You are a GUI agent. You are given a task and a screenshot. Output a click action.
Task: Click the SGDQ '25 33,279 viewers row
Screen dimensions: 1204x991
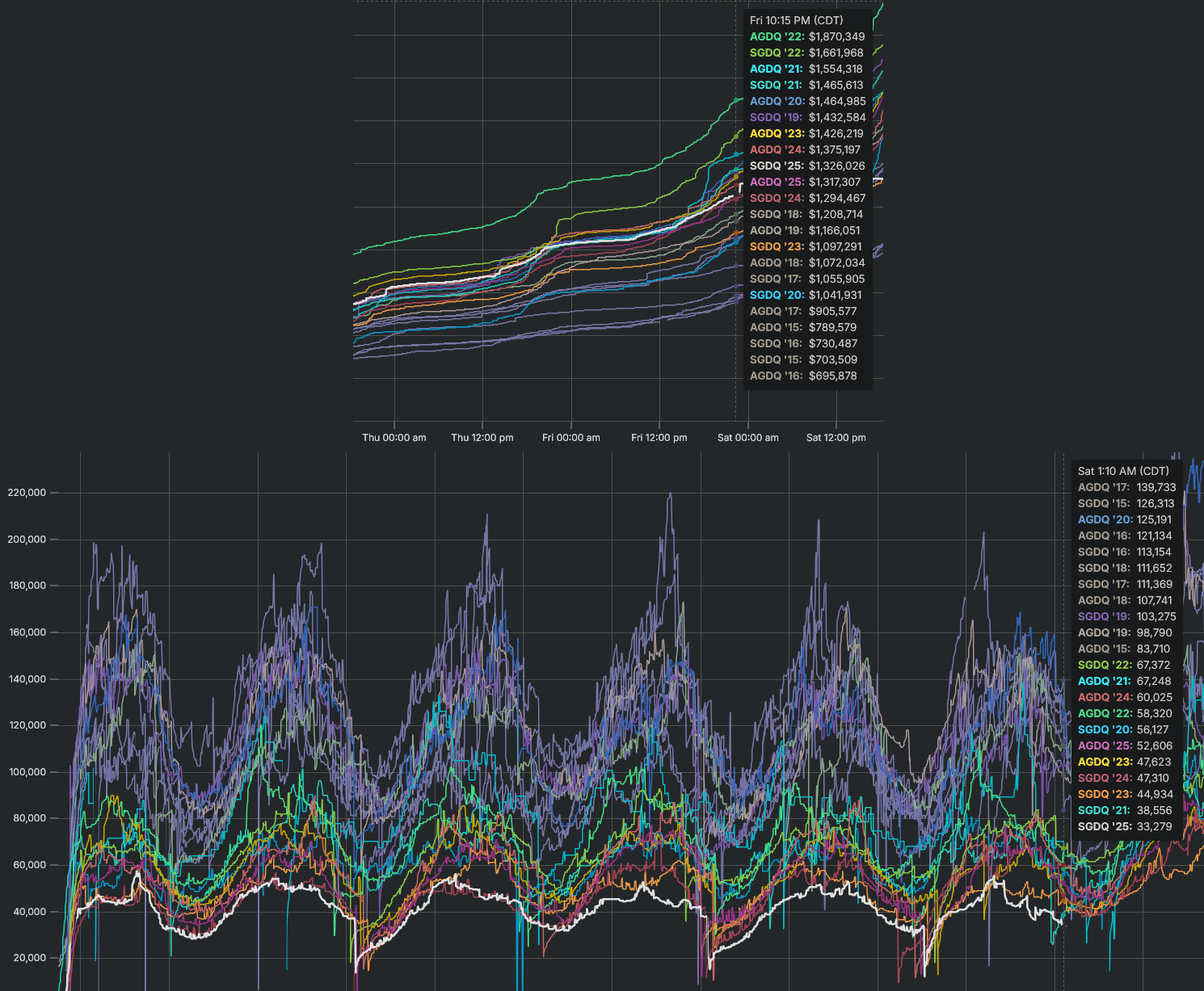[1125, 826]
